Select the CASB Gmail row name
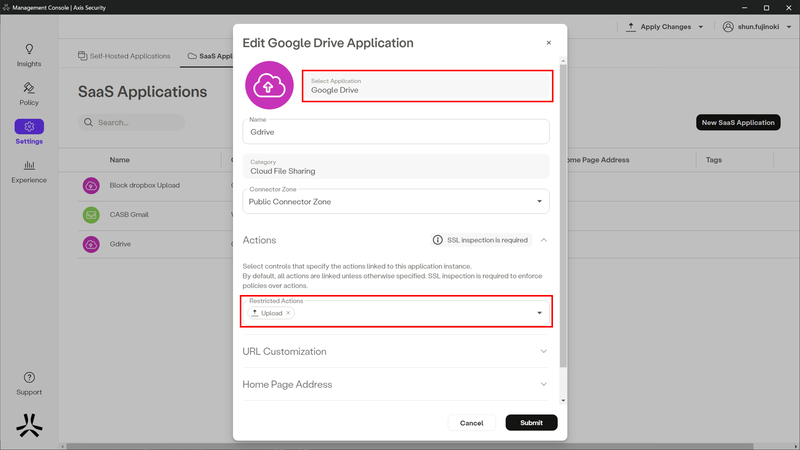The image size is (800, 450). tap(129, 215)
